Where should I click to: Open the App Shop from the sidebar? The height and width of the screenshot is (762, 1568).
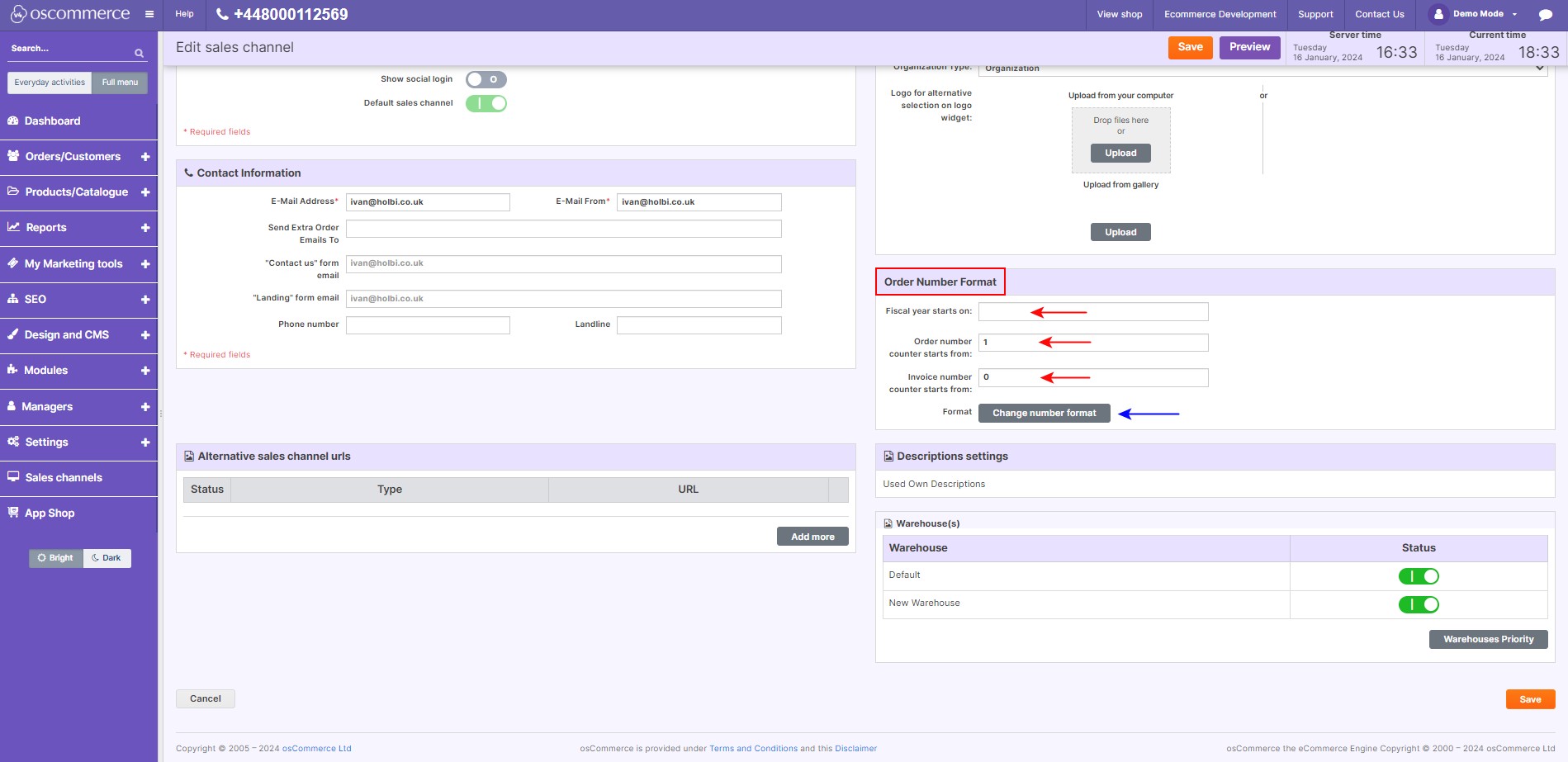click(x=50, y=513)
